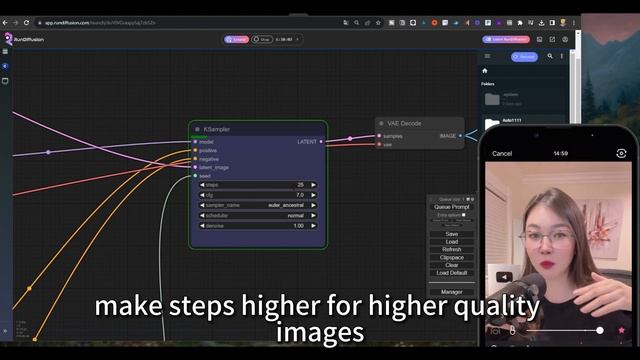640x360 pixels.
Task: Enable the Extra options checkbox
Action: (x=464, y=215)
